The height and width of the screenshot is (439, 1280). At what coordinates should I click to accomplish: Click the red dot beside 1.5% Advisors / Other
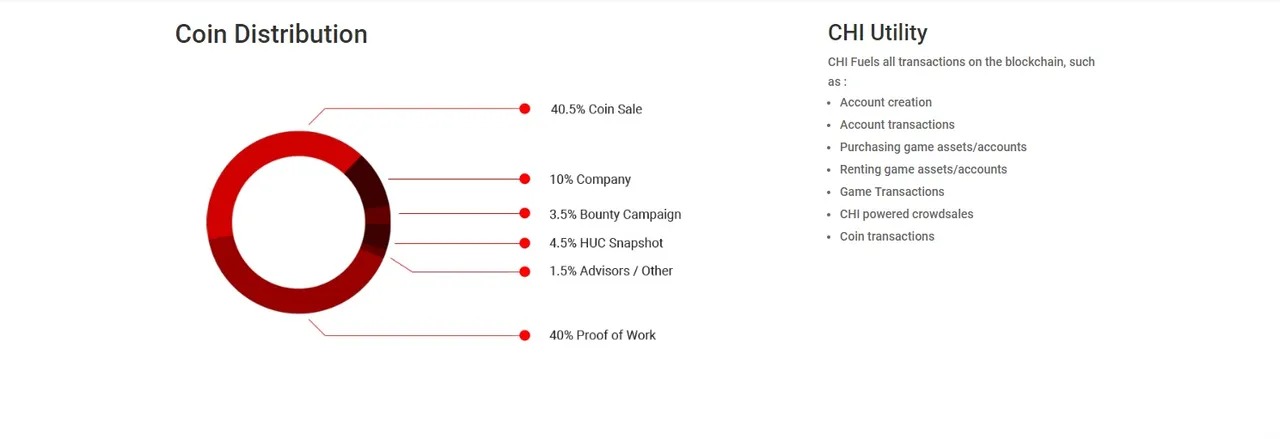pos(524,271)
